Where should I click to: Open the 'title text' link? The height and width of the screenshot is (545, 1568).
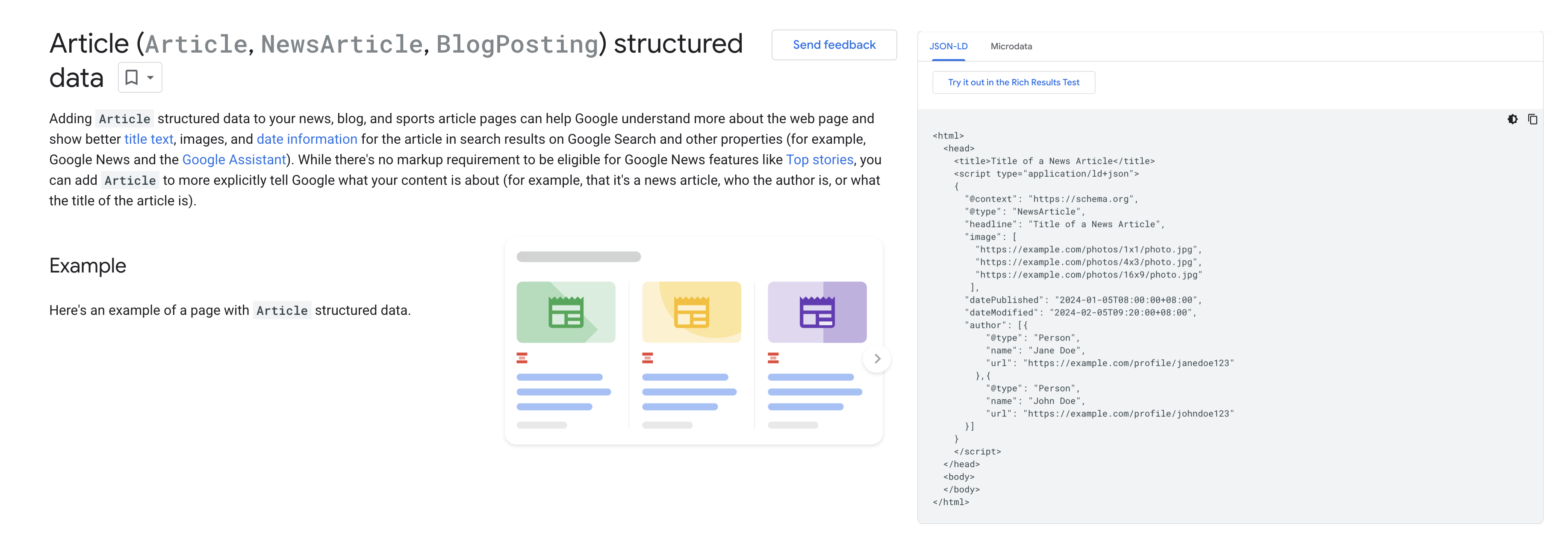click(148, 139)
